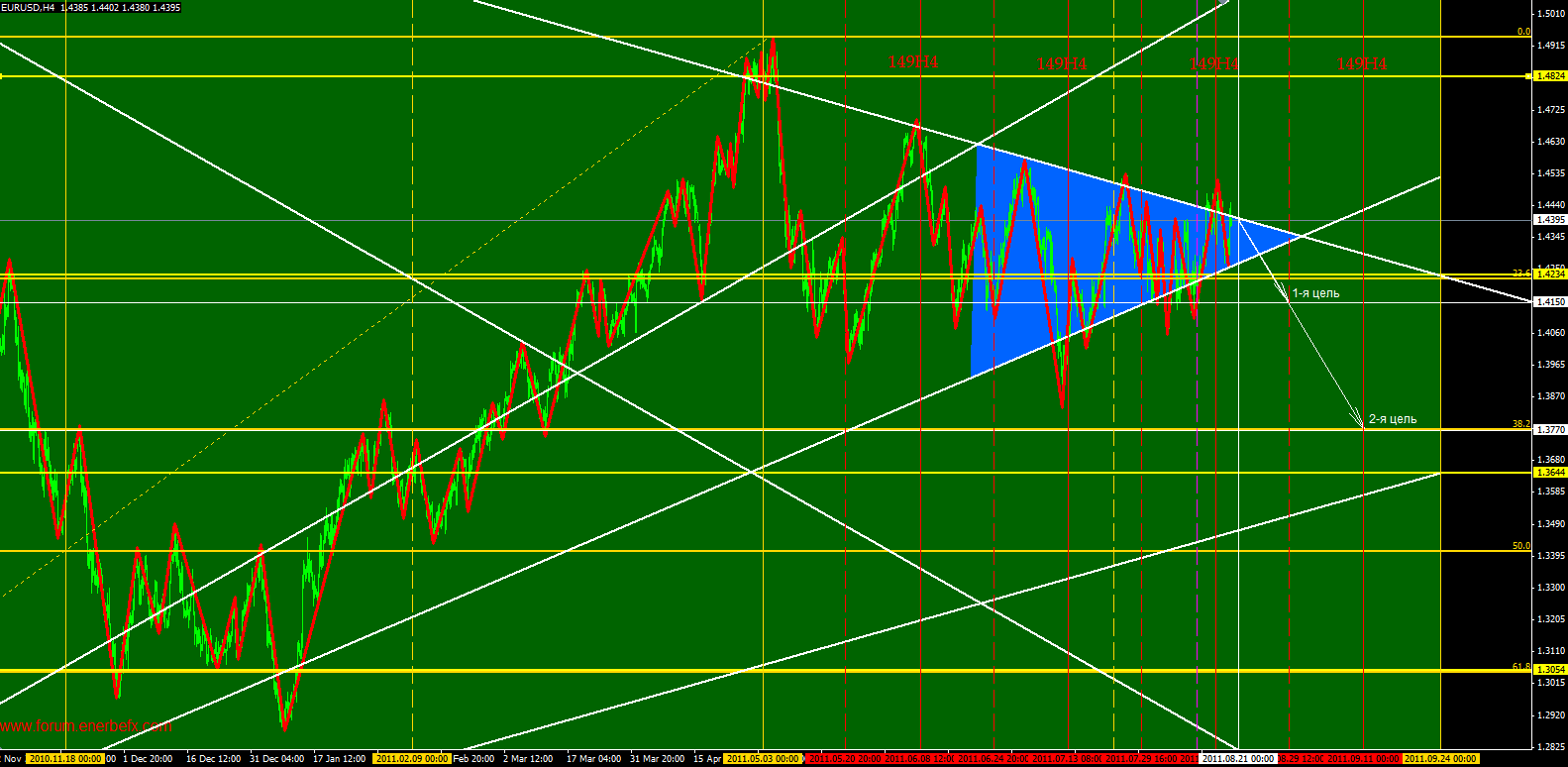Select the 1.4395 current price label
Viewport: 1568px width, 767px height.
[x=1549, y=220]
